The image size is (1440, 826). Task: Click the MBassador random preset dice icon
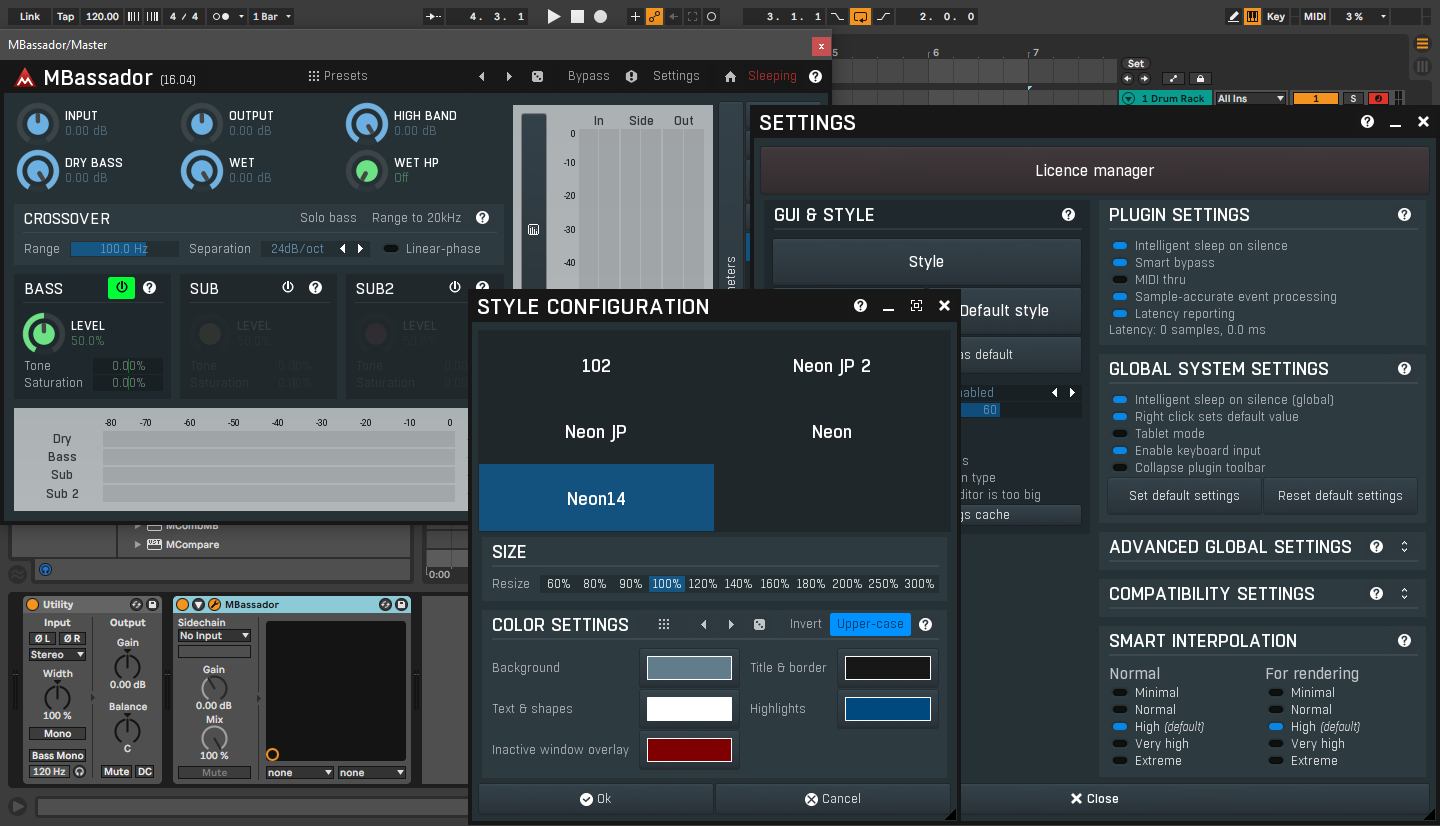tap(537, 77)
